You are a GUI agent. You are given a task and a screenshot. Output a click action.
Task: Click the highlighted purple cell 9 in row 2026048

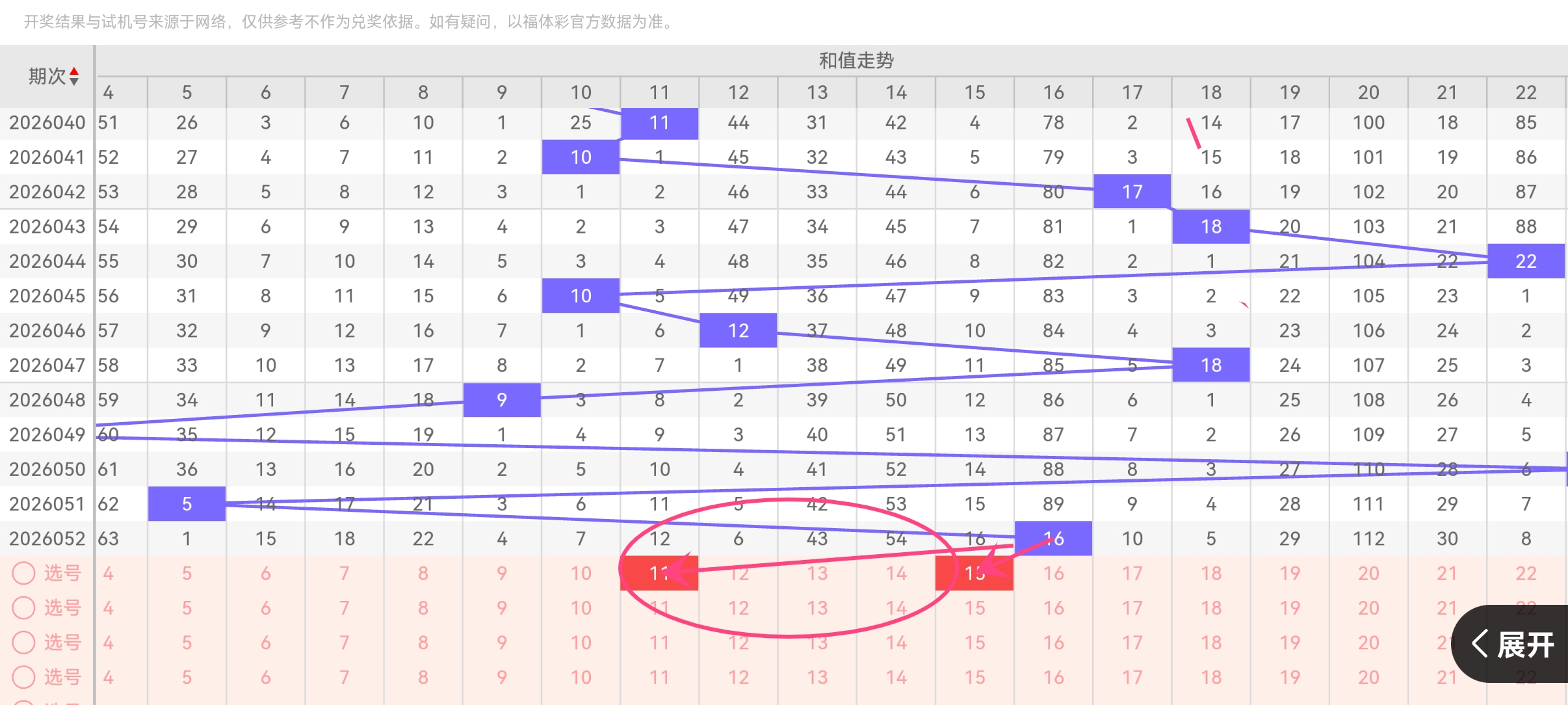click(x=502, y=399)
